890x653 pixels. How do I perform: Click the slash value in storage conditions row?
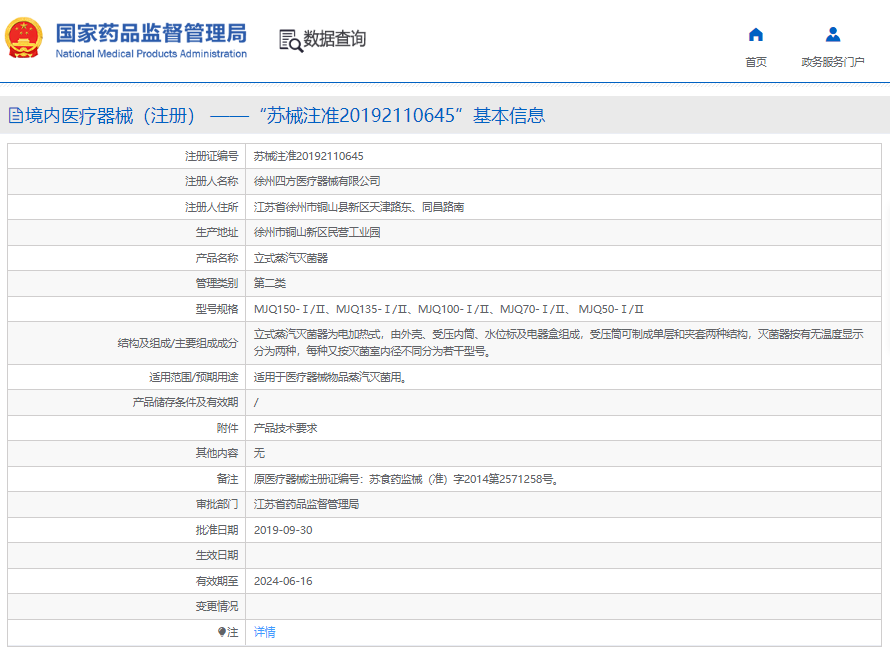tap(256, 403)
